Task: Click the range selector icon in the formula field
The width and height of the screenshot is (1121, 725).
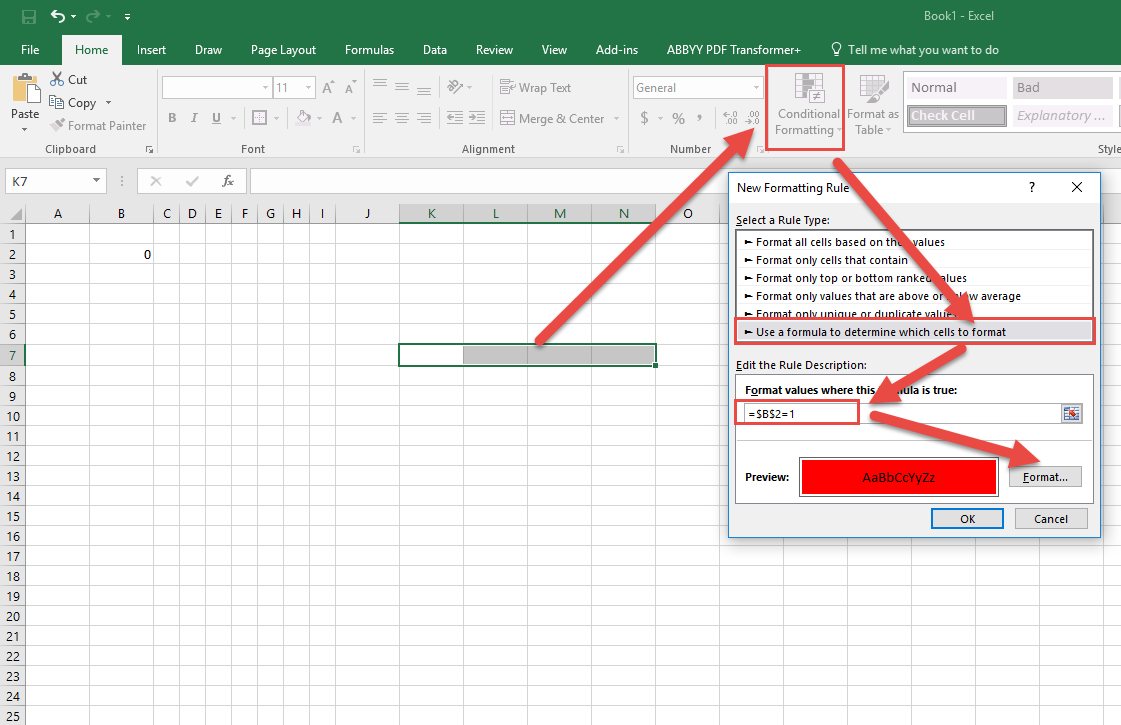Action: point(1072,414)
